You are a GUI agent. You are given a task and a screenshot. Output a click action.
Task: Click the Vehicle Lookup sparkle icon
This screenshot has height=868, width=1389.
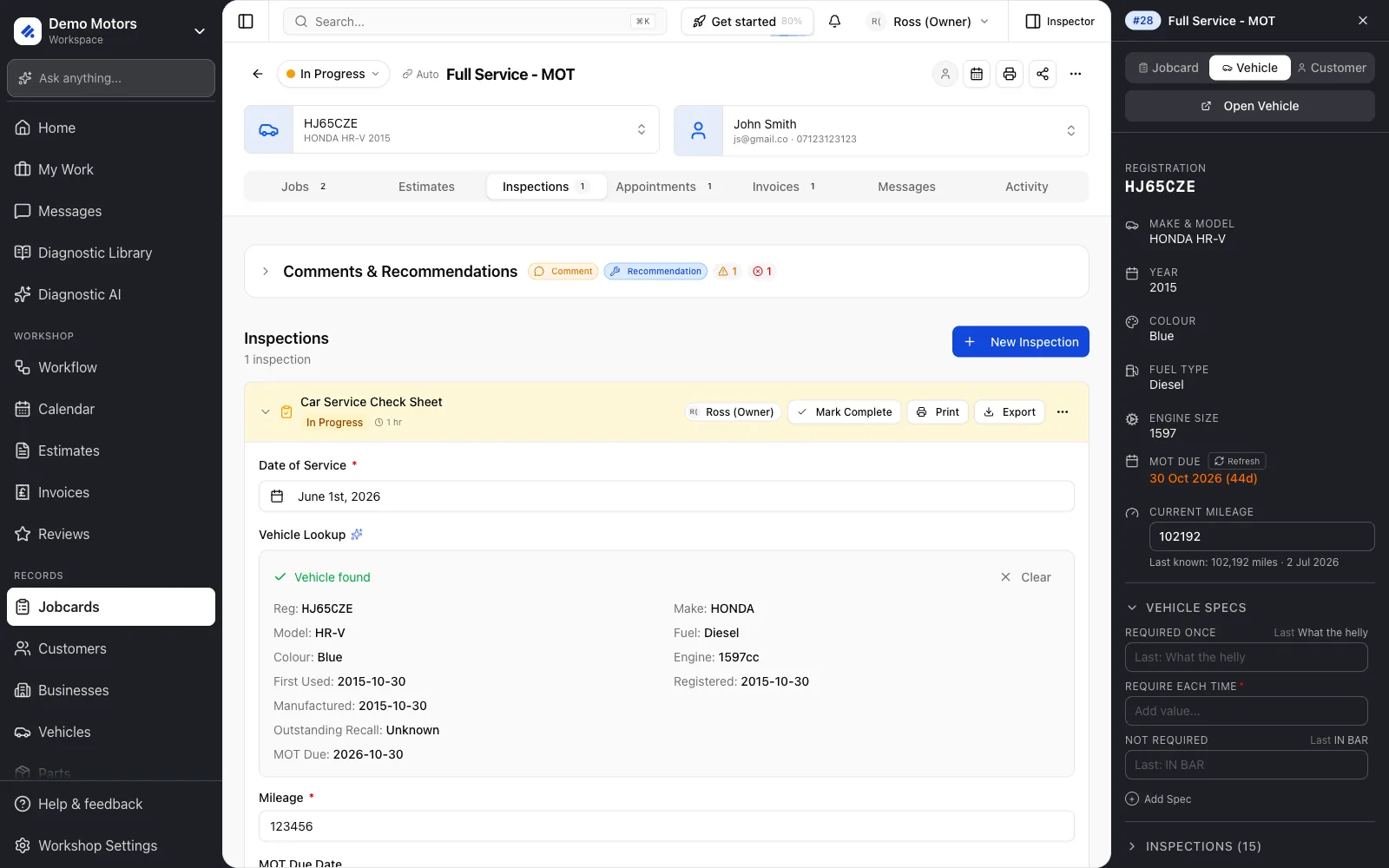click(x=357, y=535)
